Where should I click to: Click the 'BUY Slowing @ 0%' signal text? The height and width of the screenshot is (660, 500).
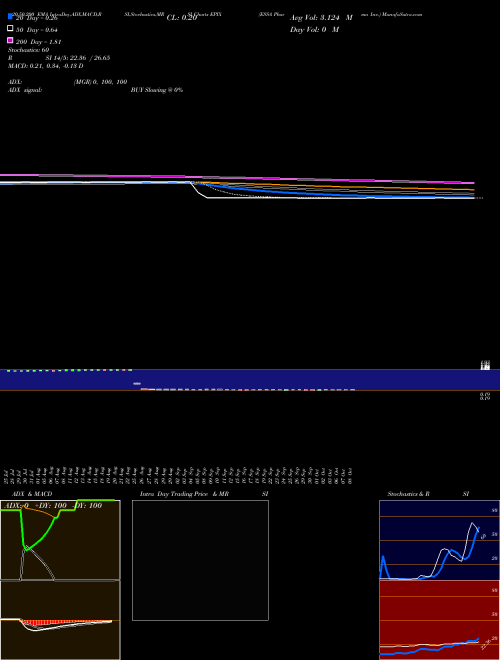tap(157, 90)
